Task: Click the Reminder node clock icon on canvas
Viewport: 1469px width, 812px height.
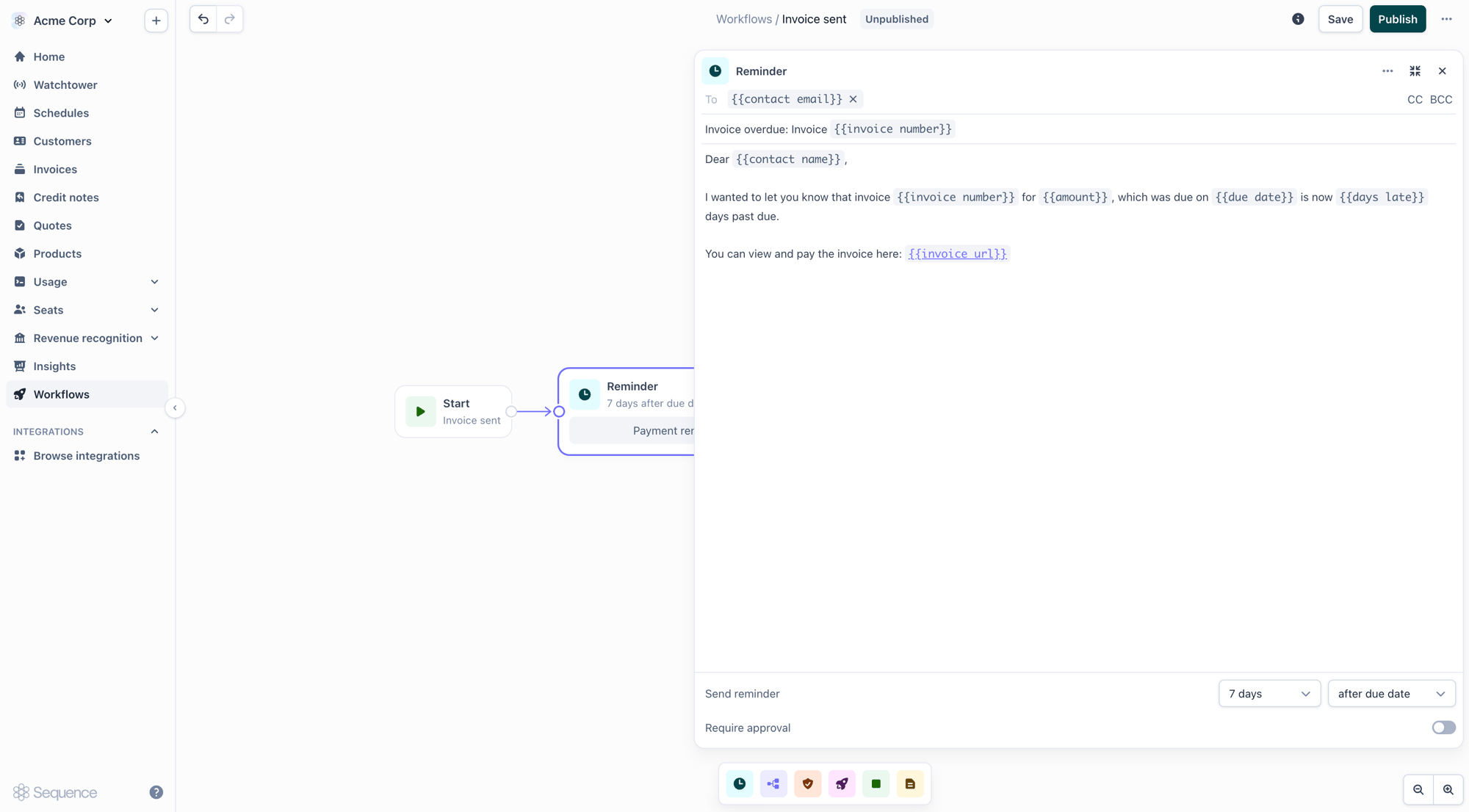Action: (585, 395)
